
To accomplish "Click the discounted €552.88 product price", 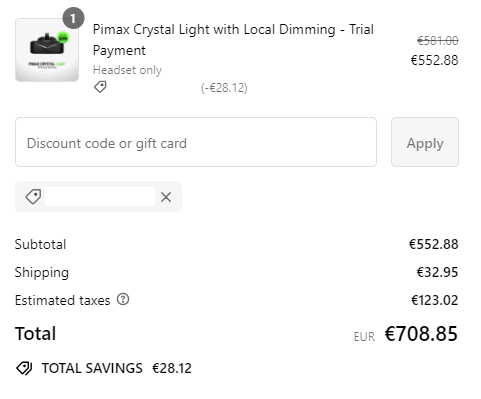I will [x=435, y=60].
